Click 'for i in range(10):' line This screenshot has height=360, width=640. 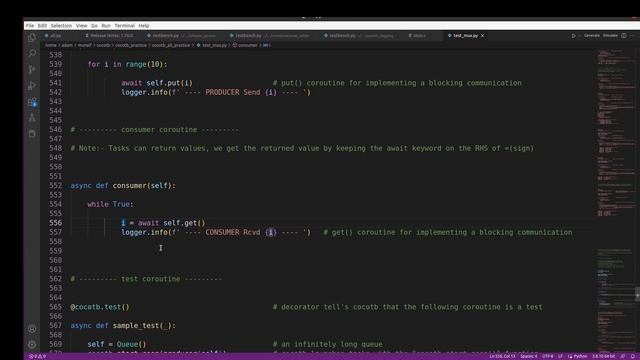(127, 64)
